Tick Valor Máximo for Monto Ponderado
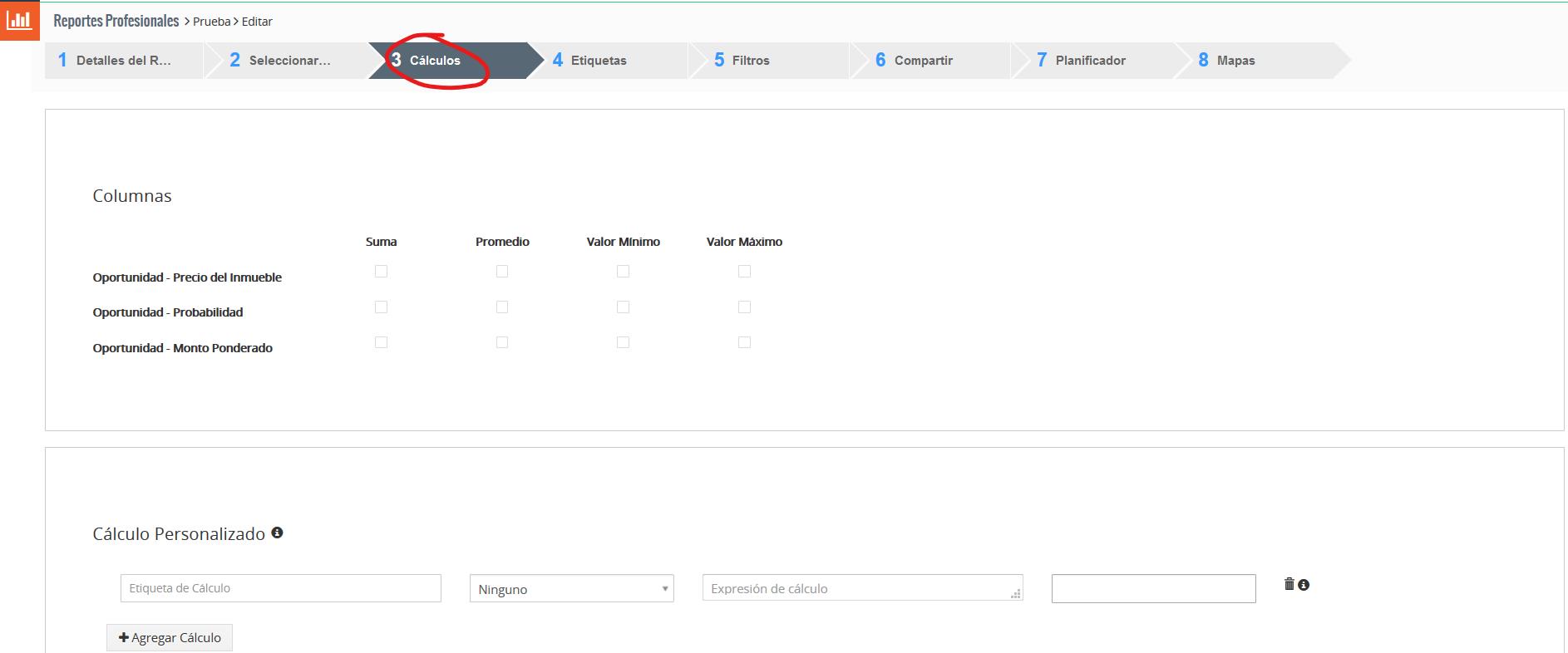 [x=744, y=342]
